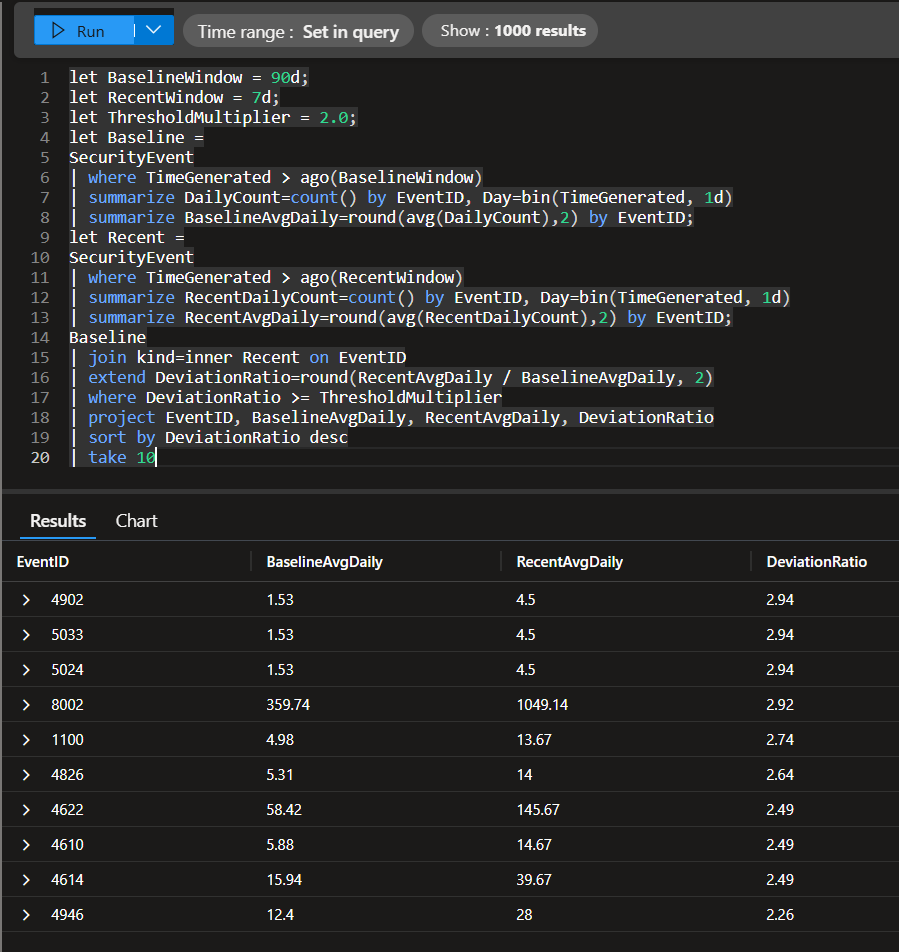Expand the row for EventID 4622

tap(26, 810)
